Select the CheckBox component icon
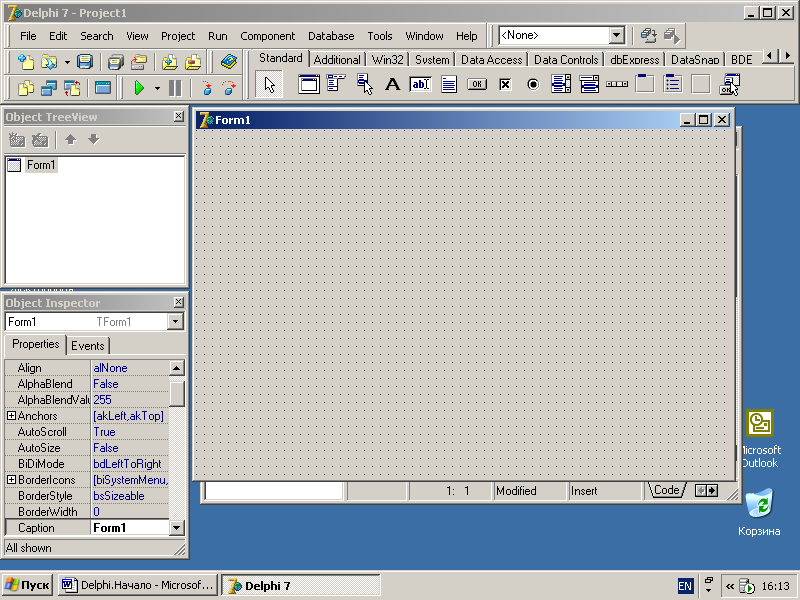Screen dimensions: 800x600 point(505,84)
